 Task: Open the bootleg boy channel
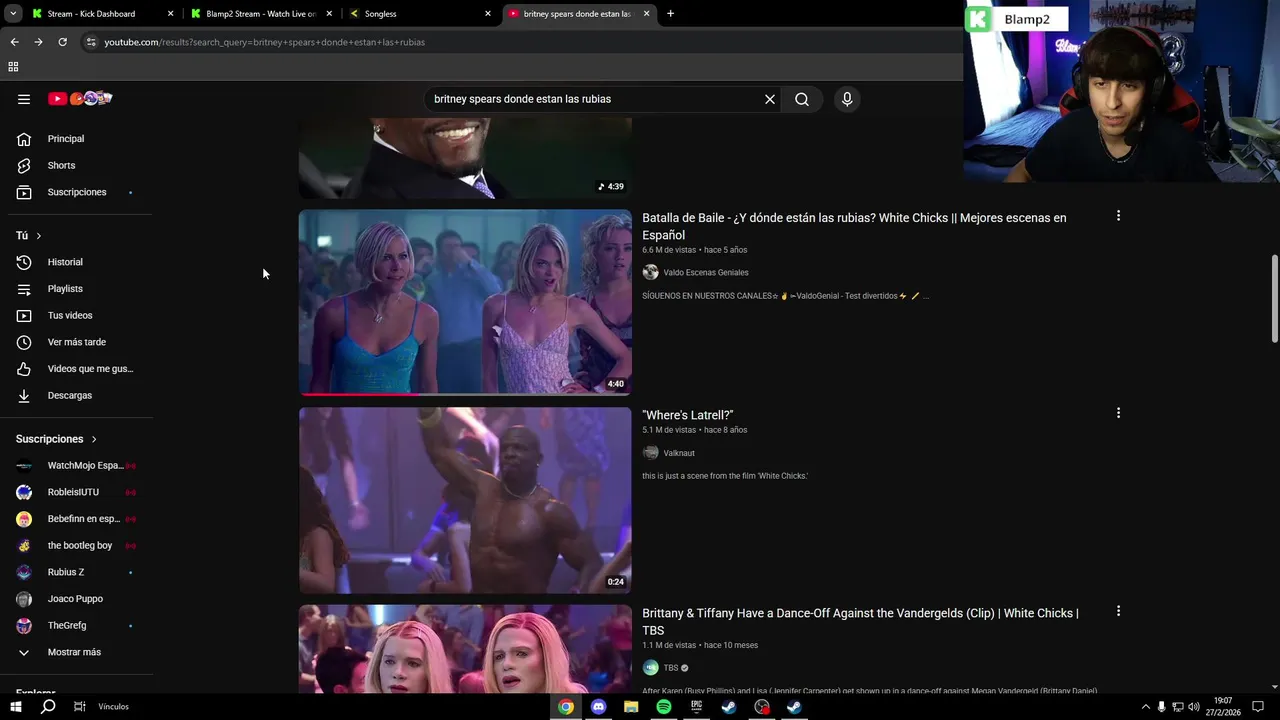tap(80, 545)
